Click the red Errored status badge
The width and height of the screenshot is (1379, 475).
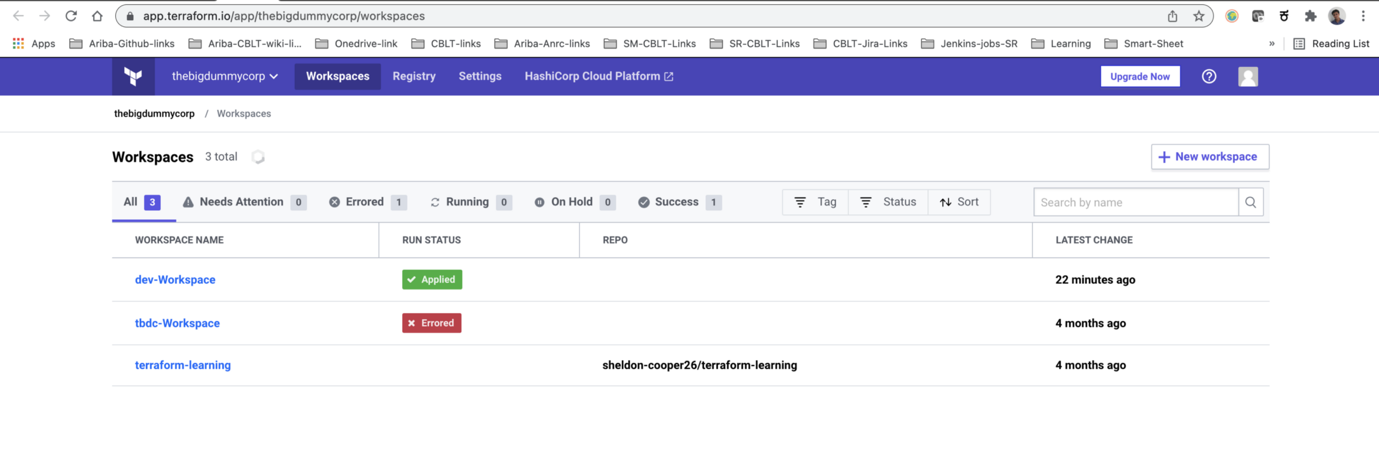coord(432,323)
